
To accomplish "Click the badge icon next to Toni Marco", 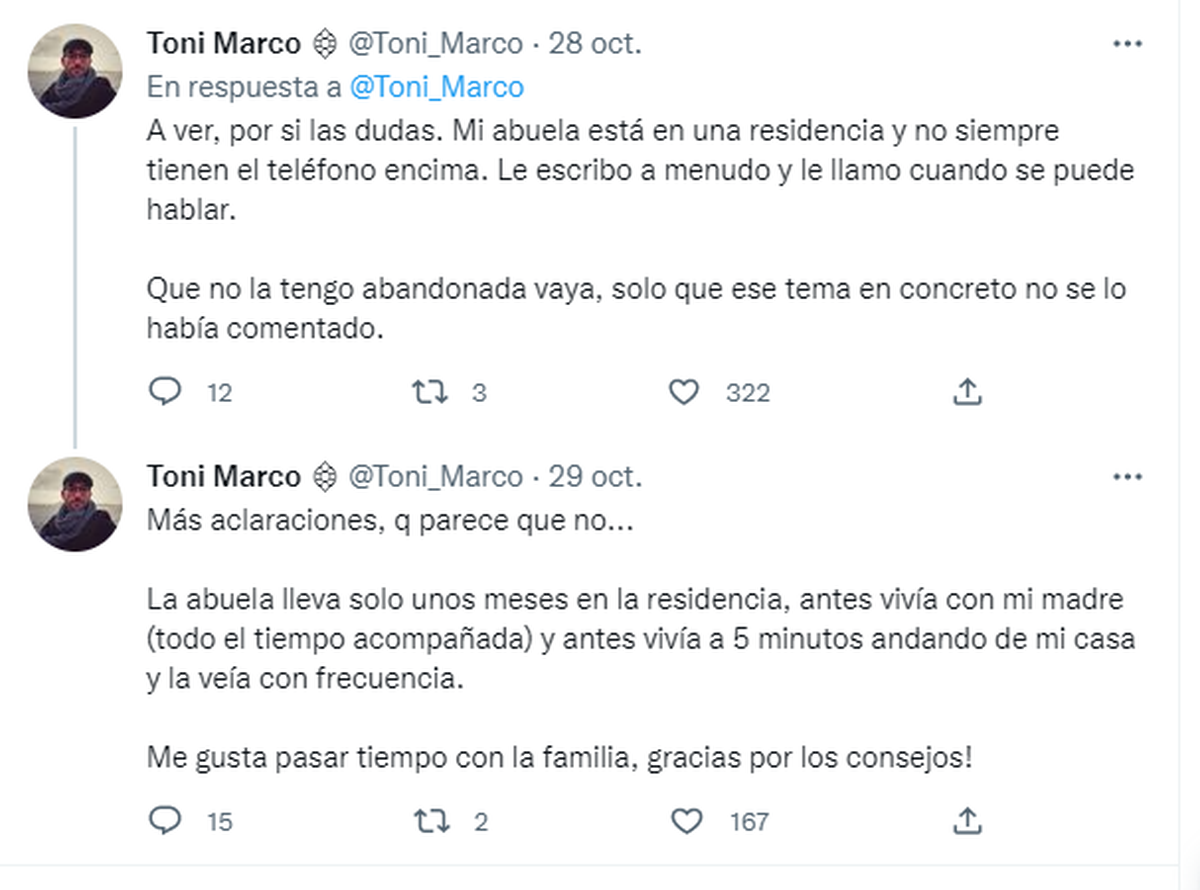I will click(x=327, y=43).
